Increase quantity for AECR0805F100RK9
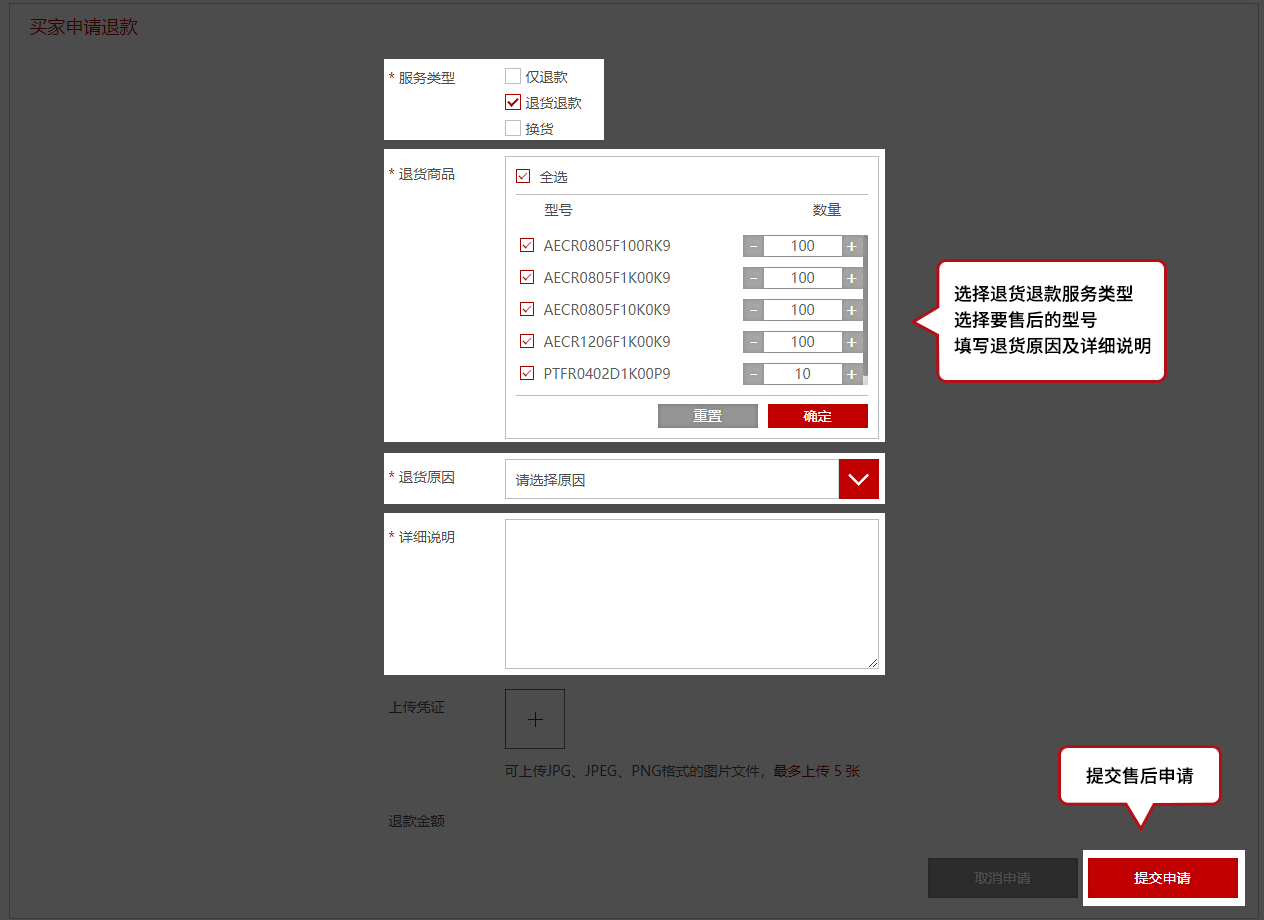This screenshot has width=1264, height=920. [x=851, y=246]
